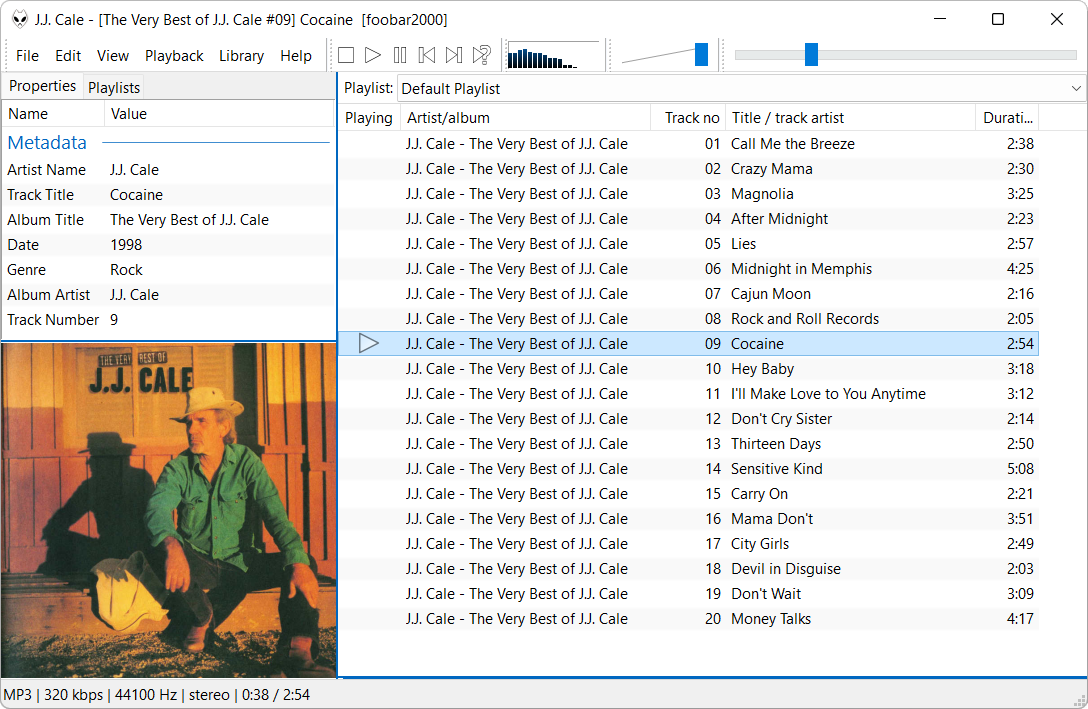Skip to the previous track
1088x709 pixels.
click(427, 56)
